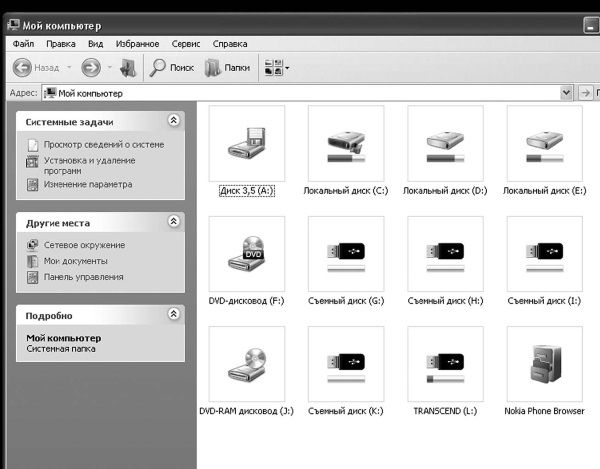
Task: Open Панель управления link
Action: pyautogui.click(x=83, y=277)
